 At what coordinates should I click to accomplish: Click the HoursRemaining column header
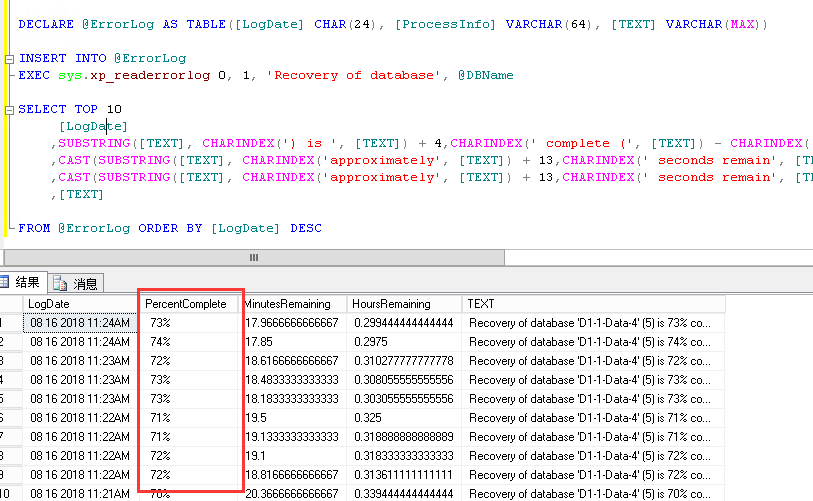[404, 303]
